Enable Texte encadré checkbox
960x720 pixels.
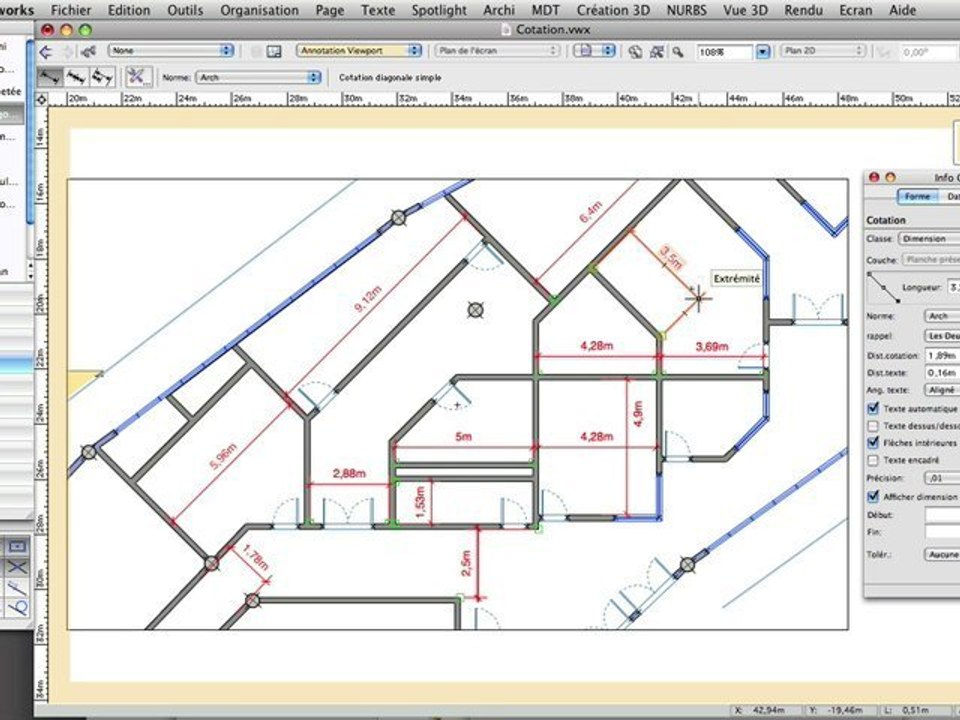coord(874,460)
